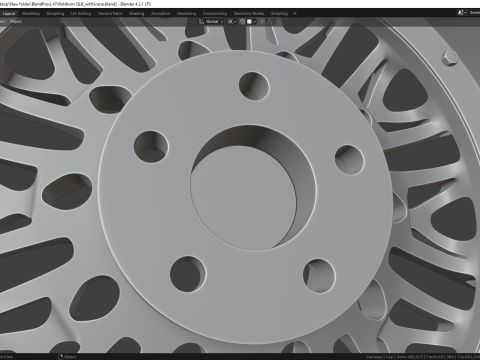Open the transform pivot point dropdown
This screenshot has width=480, height=360.
pyautogui.click(x=232, y=22)
